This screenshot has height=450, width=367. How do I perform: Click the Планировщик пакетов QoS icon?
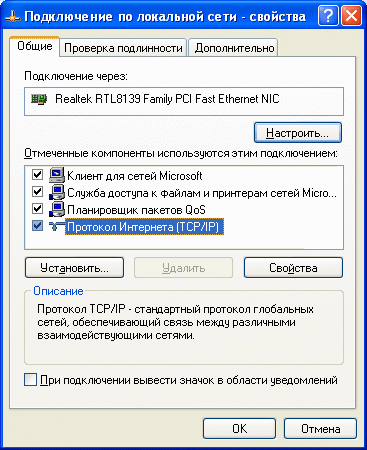pos(57,209)
